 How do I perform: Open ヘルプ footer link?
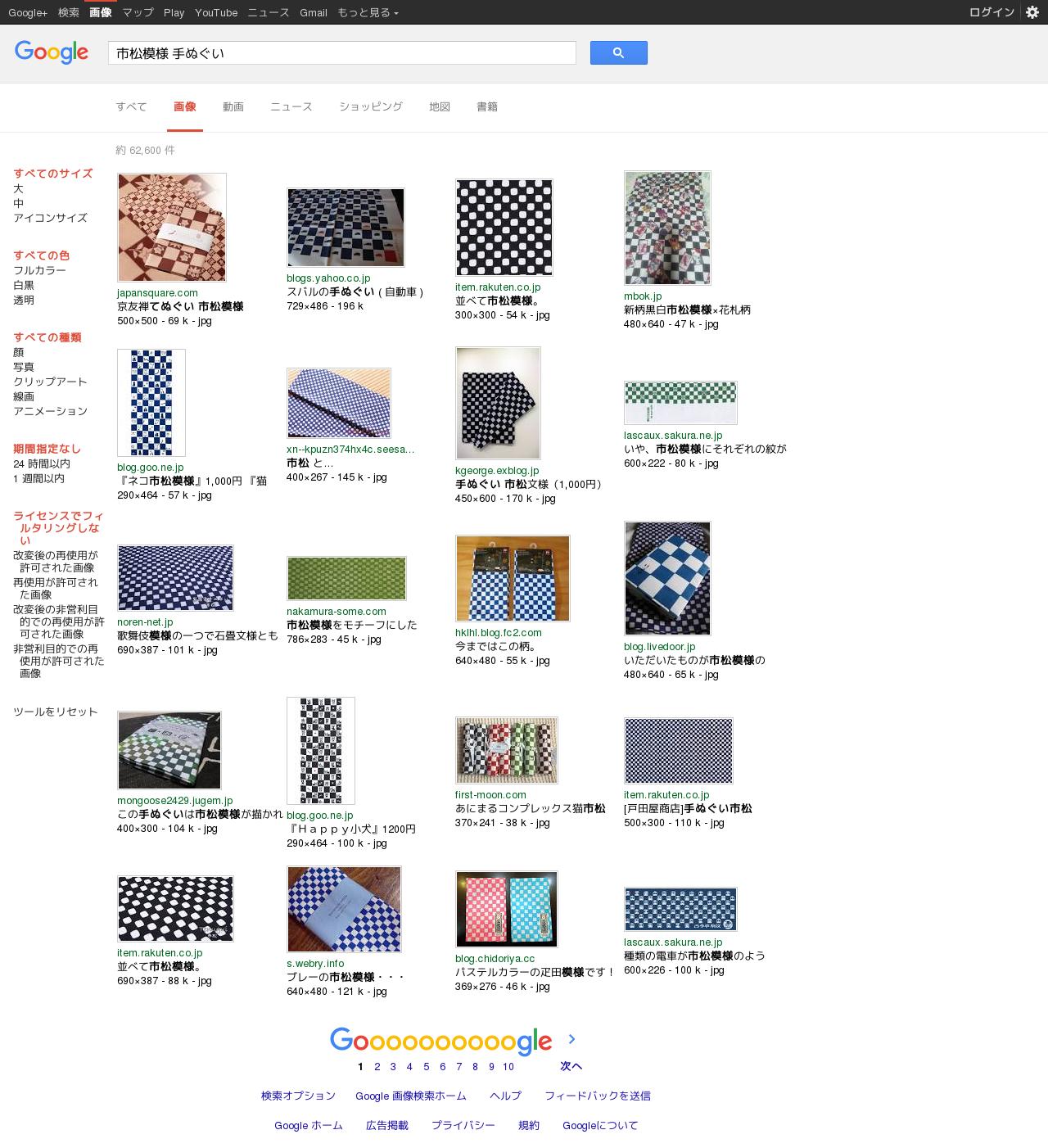point(505,1096)
